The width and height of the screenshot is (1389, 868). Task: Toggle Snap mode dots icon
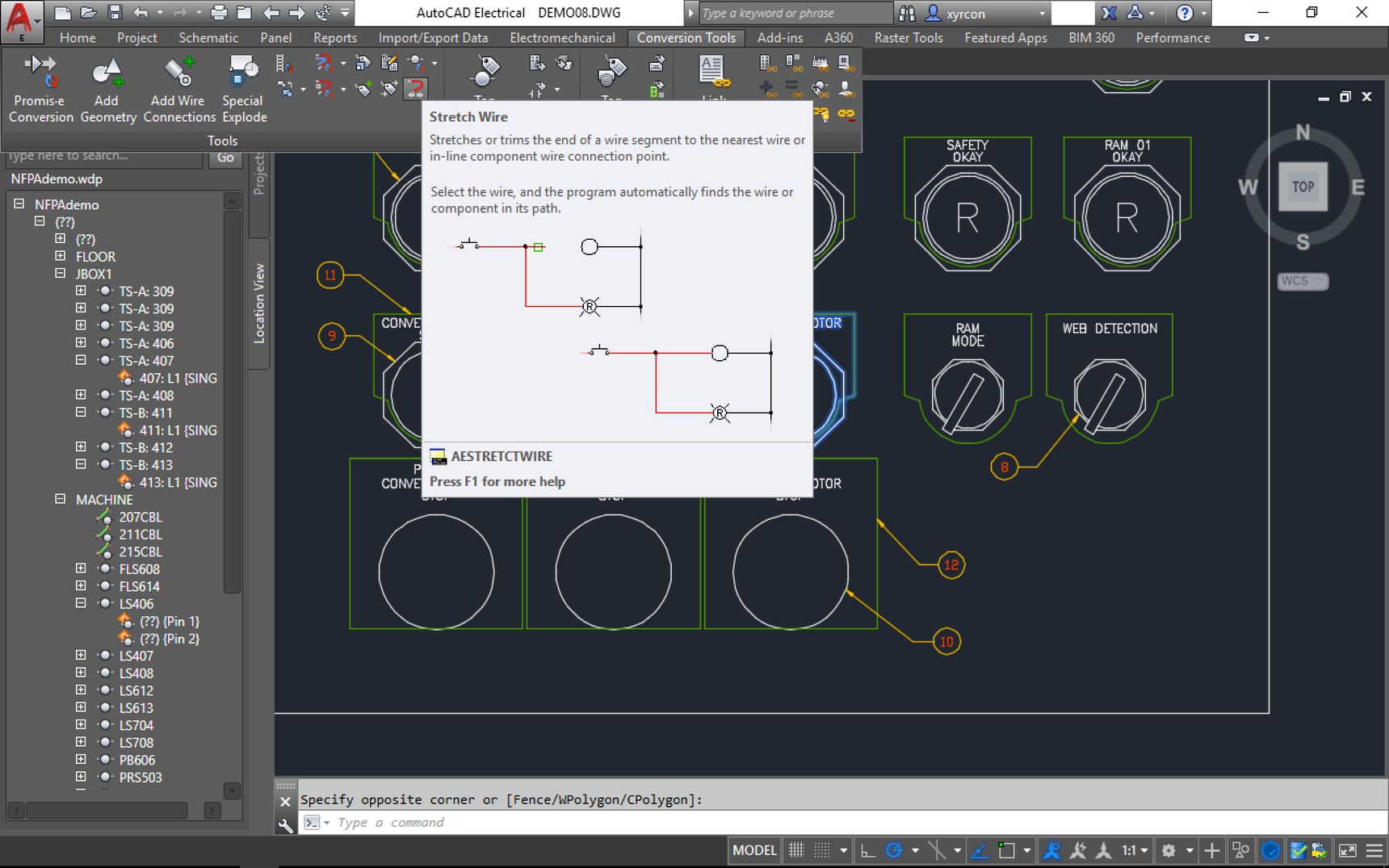point(822,850)
